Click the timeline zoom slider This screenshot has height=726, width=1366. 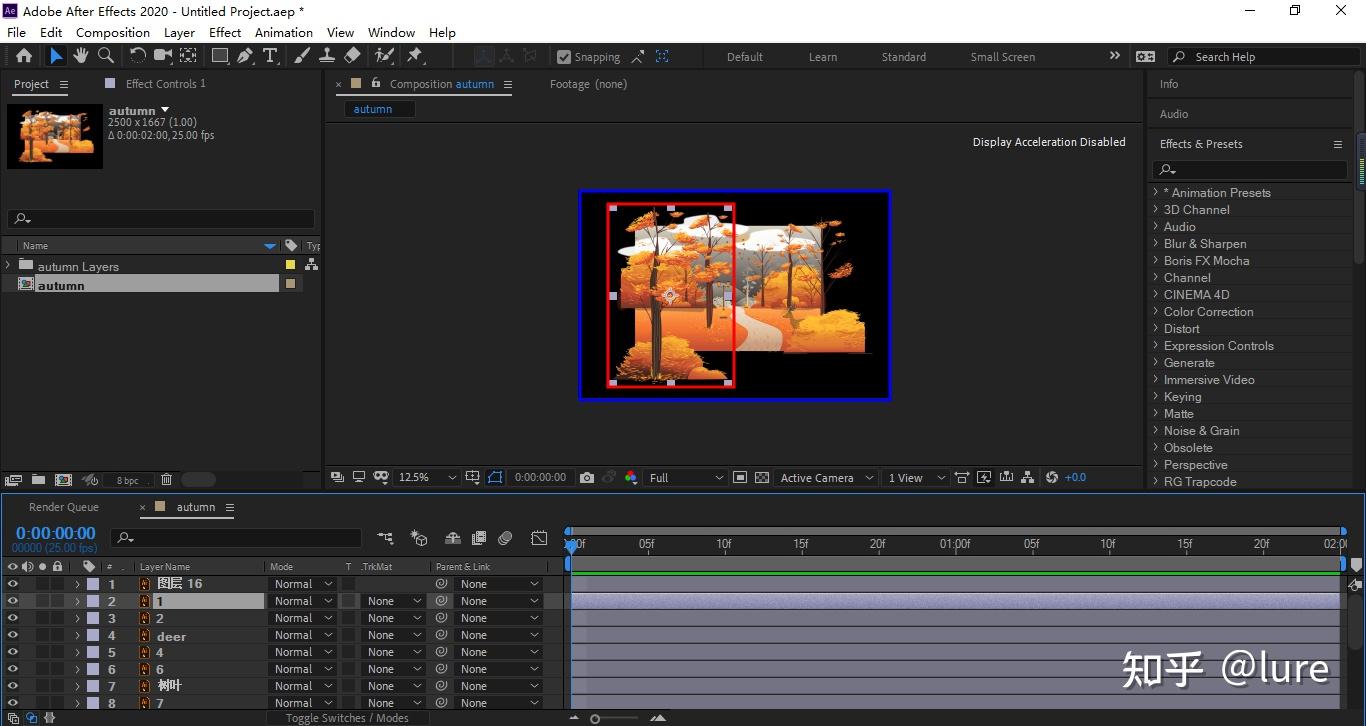click(x=595, y=718)
